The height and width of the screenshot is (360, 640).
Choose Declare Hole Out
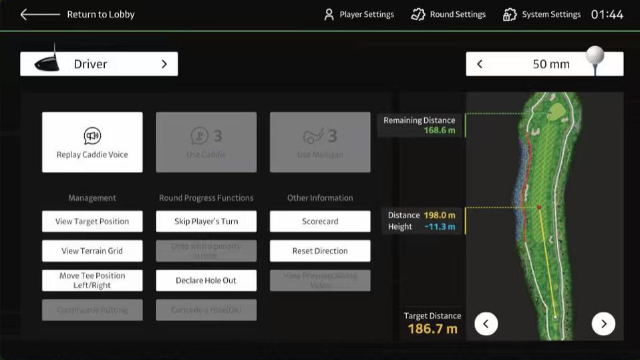(206, 280)
